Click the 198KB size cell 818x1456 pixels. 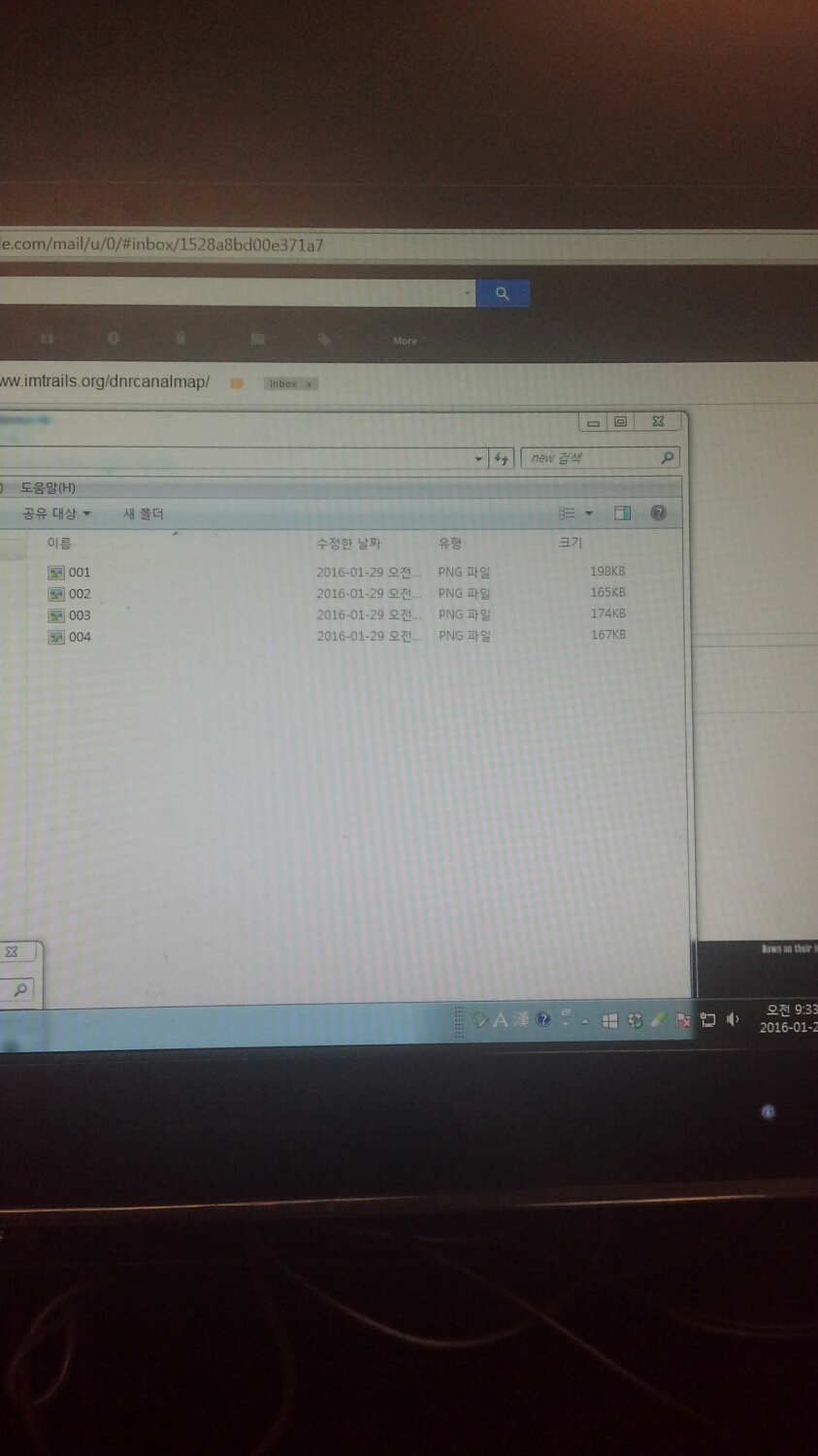607,572
